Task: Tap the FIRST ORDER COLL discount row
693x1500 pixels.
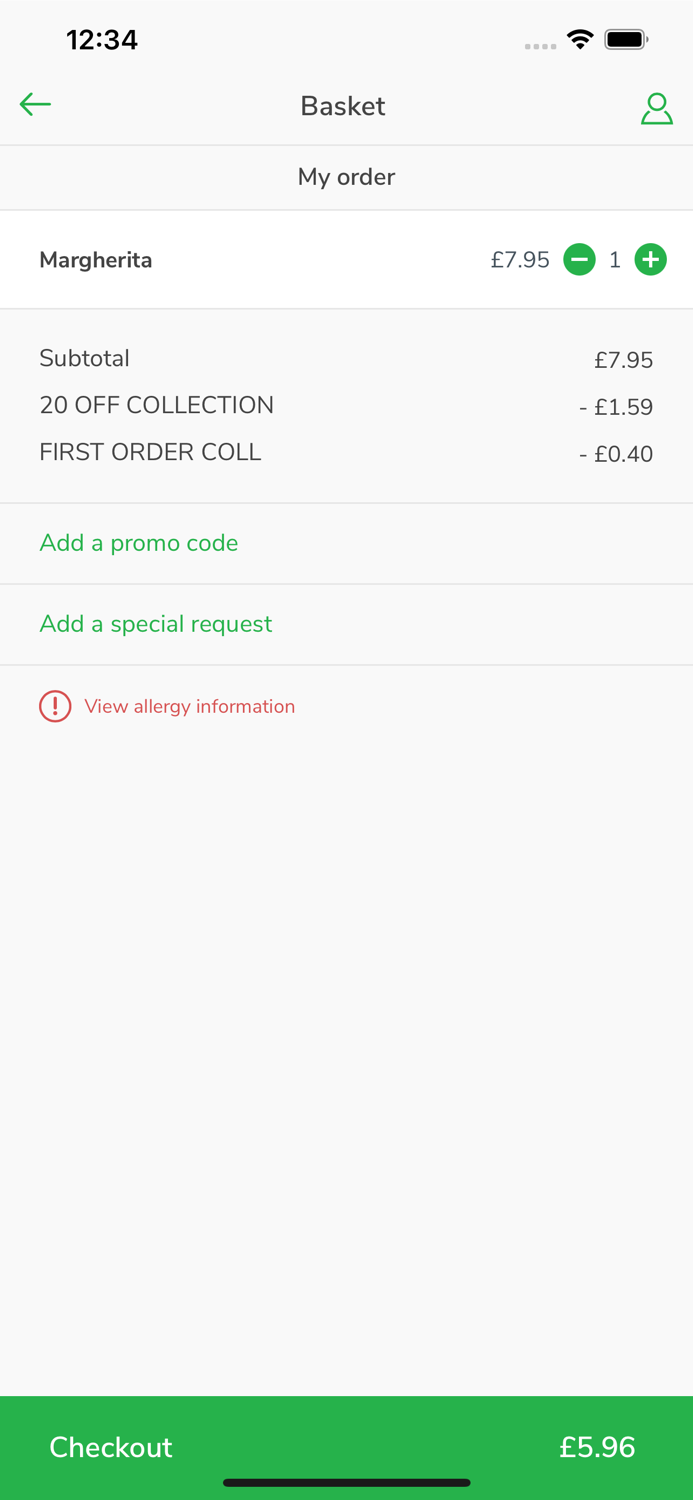Action: pos(150,452)
